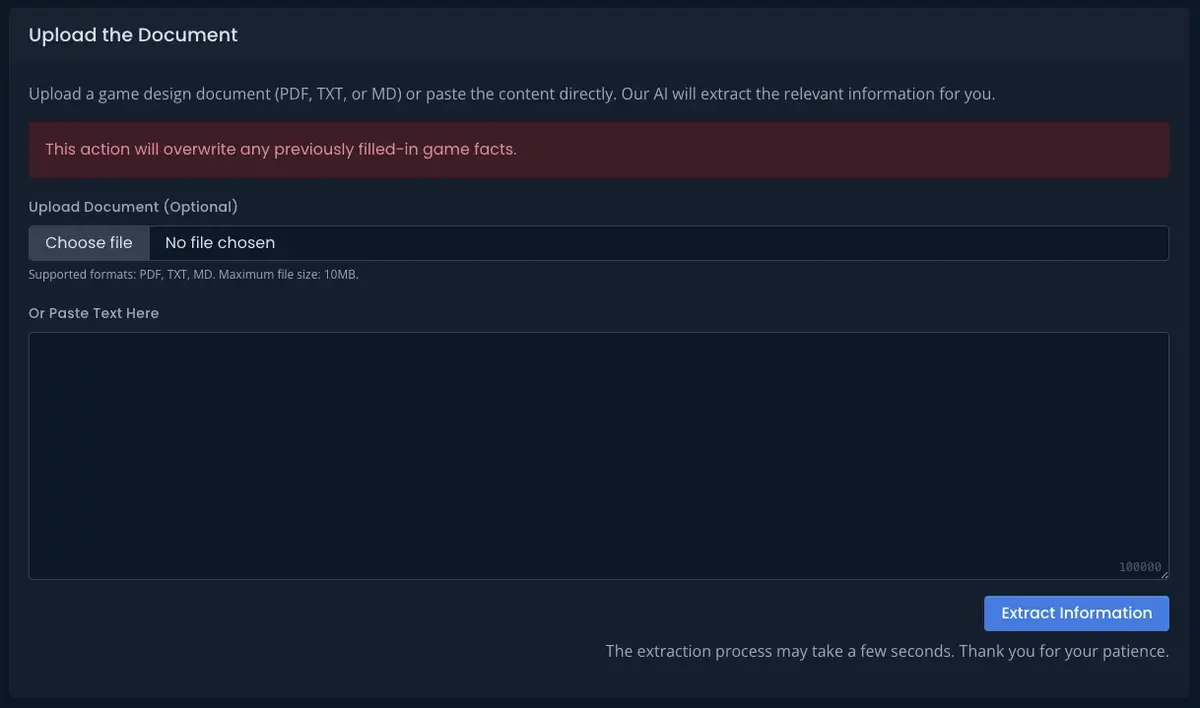
Task: Click "previously filled-in game facts" warning text
Action: (x=395, y=150)
